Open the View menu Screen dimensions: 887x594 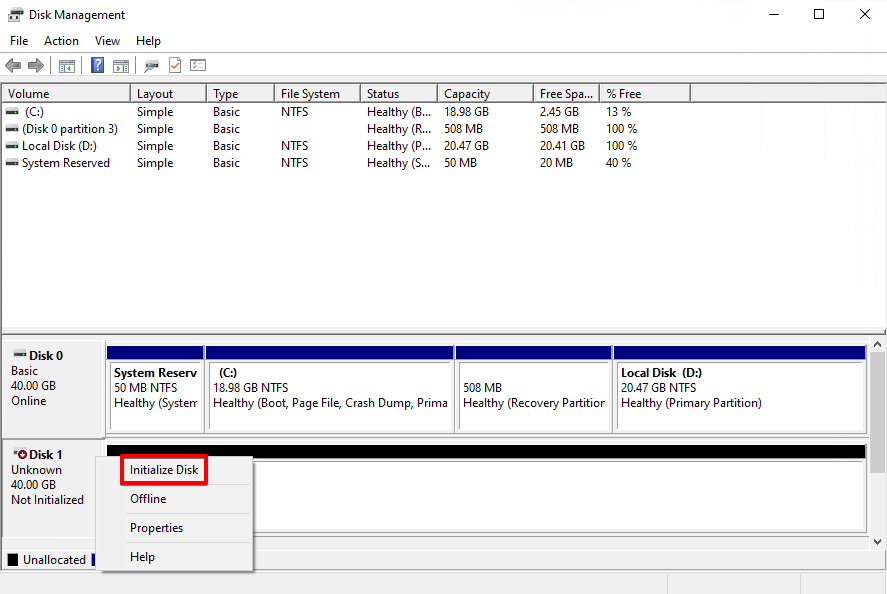coord(107,41)
